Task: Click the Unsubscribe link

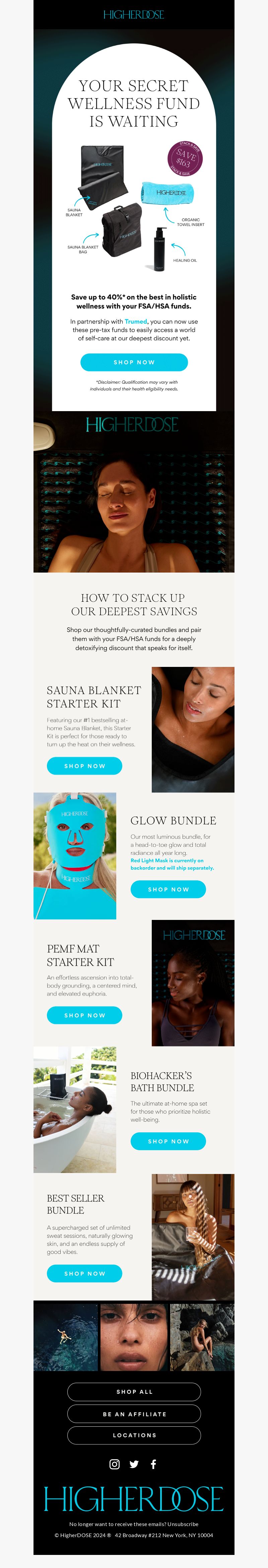Action: pyautogui.click(x=183, y=1524)
